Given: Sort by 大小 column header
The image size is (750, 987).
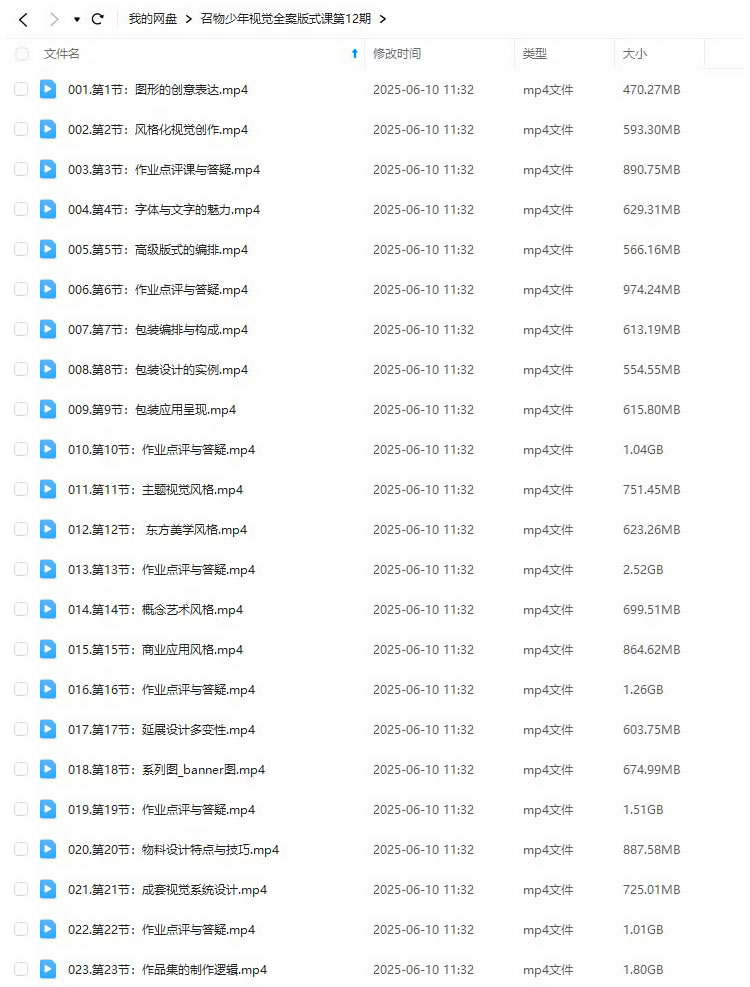Looking at the screenshot, I should point(635,54).
